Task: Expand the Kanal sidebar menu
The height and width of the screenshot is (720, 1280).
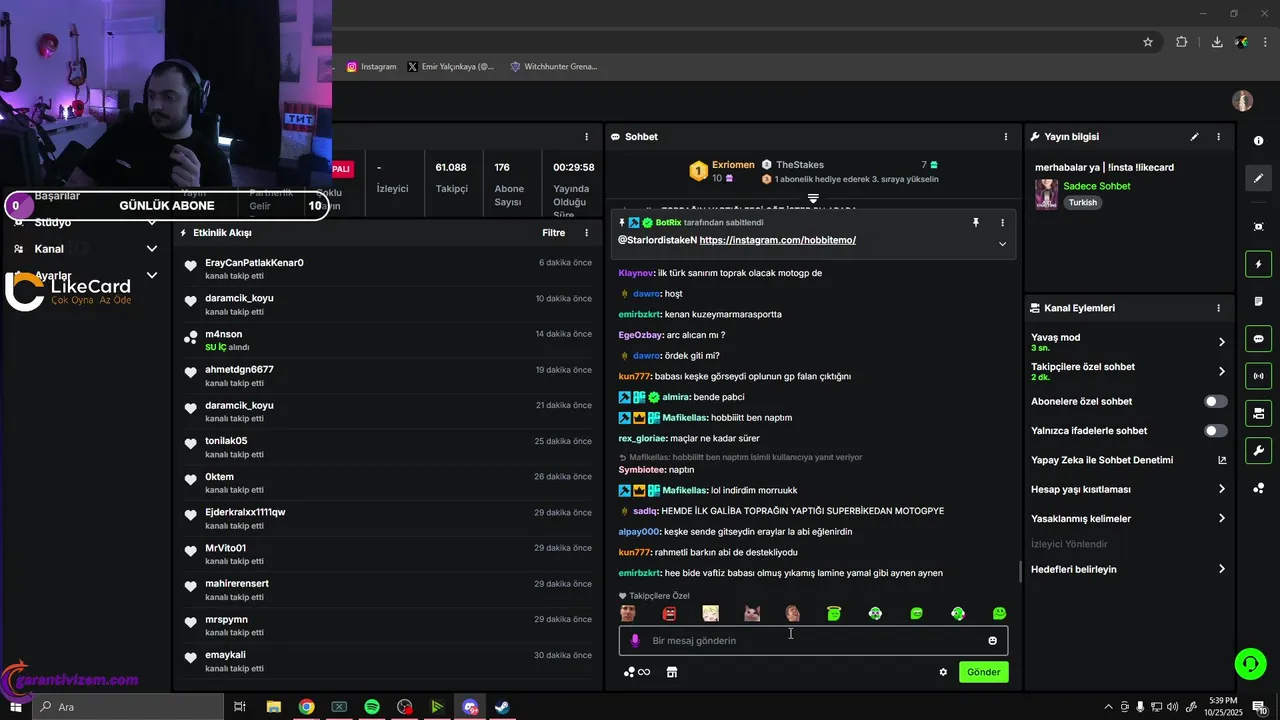Action: [x=152, y=249]
